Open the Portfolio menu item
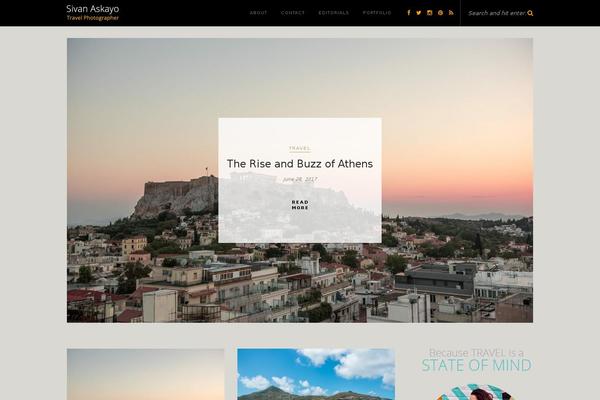This screenshot has width=600, height=400. pos(377,13)
